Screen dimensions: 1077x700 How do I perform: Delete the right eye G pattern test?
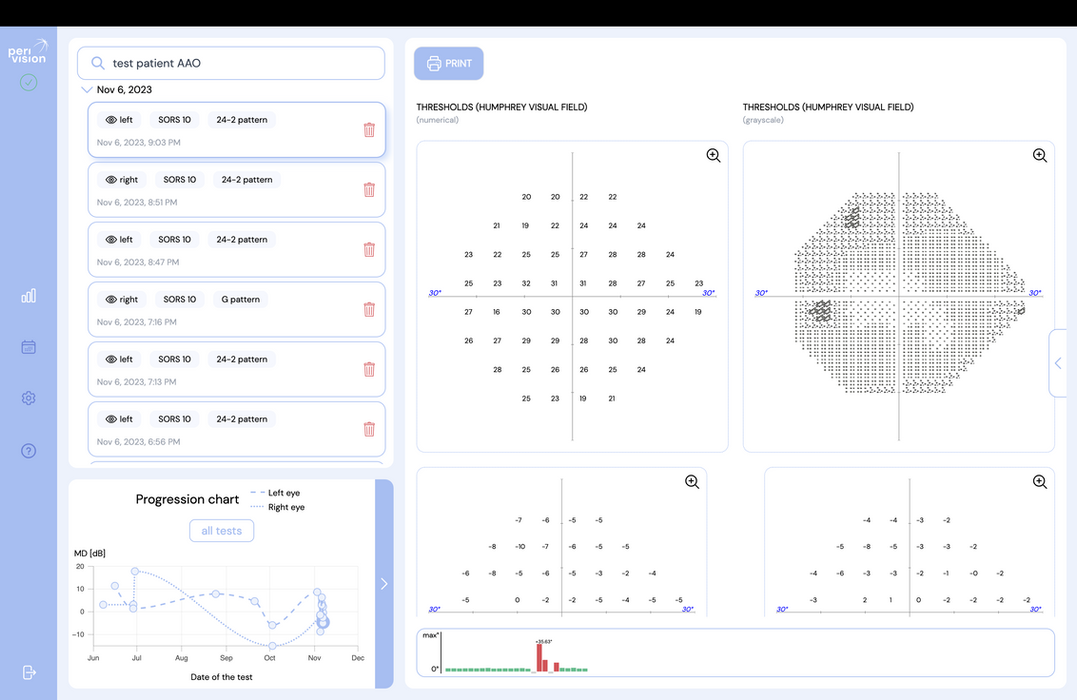[x=371, y=309]
